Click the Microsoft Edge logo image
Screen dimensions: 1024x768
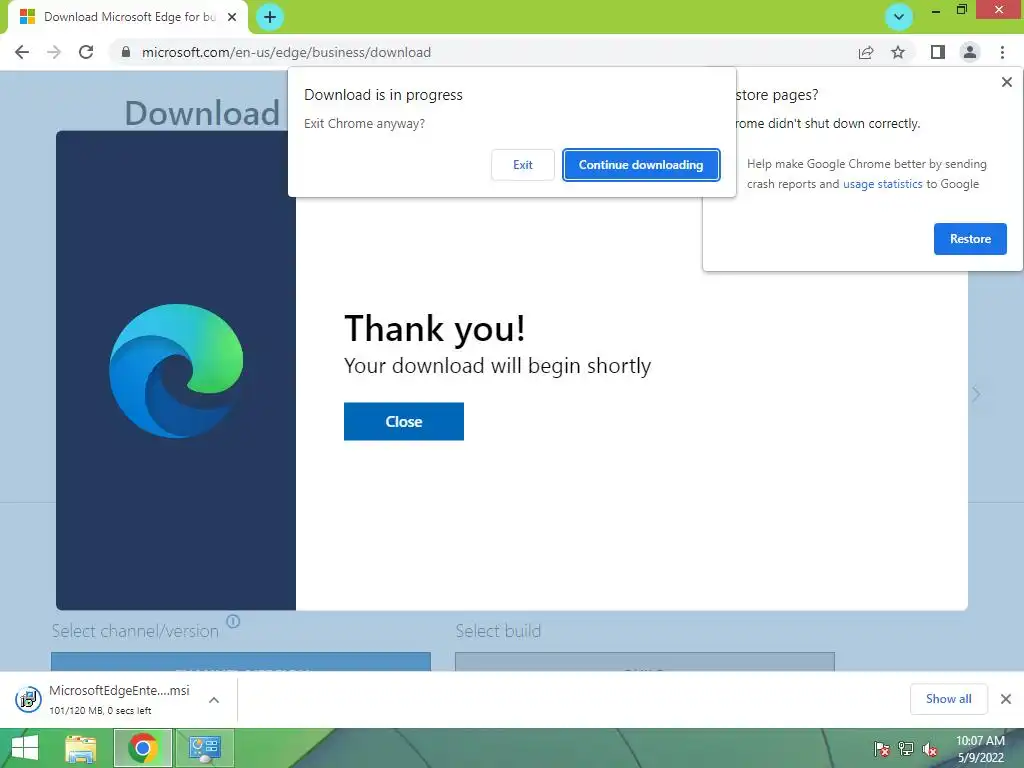point(176,371)
